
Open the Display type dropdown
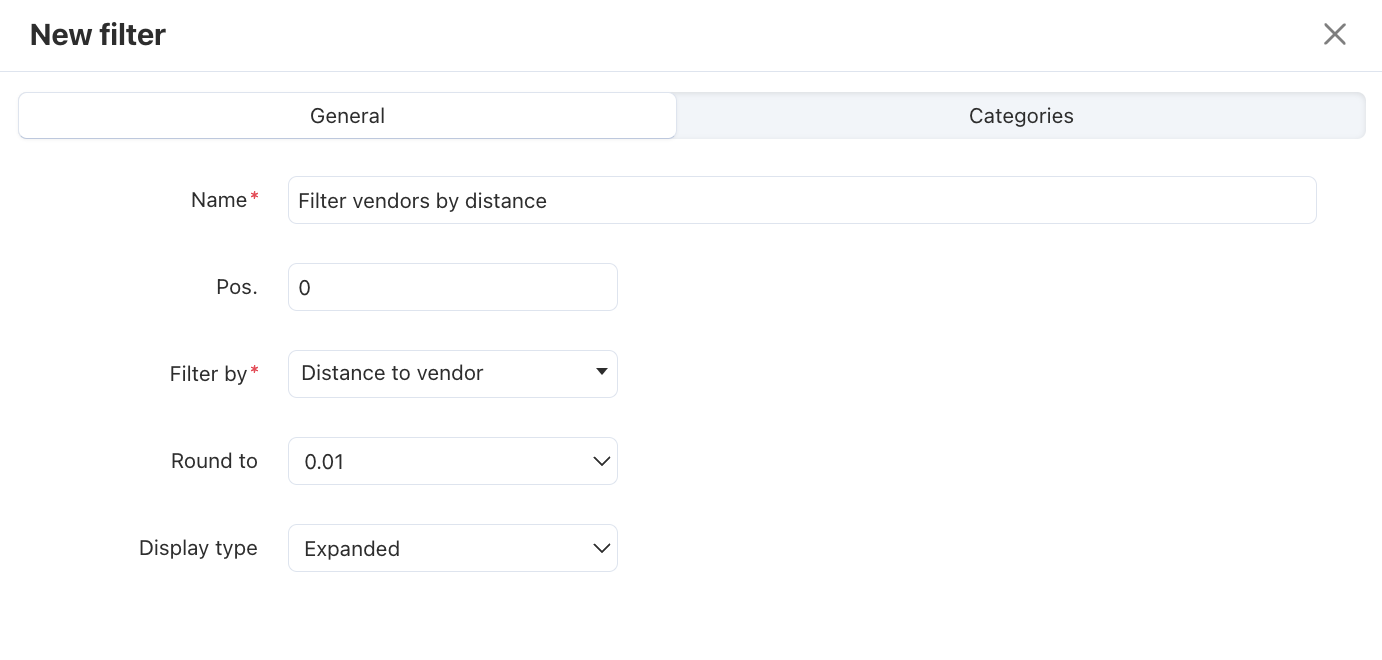pos(453,548)
